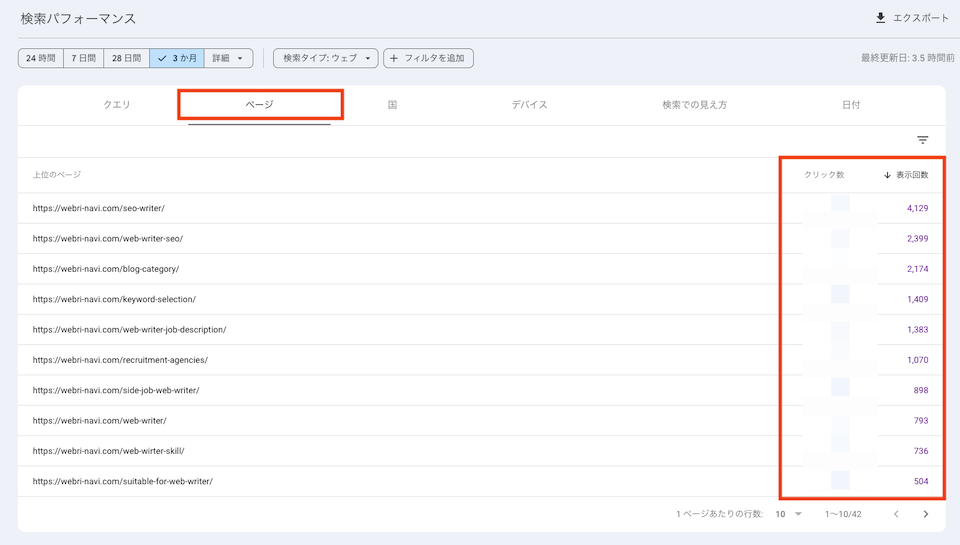Click plus icon for フィルタを追加
The image size is (960, 545).
click(x=394, y=58)
